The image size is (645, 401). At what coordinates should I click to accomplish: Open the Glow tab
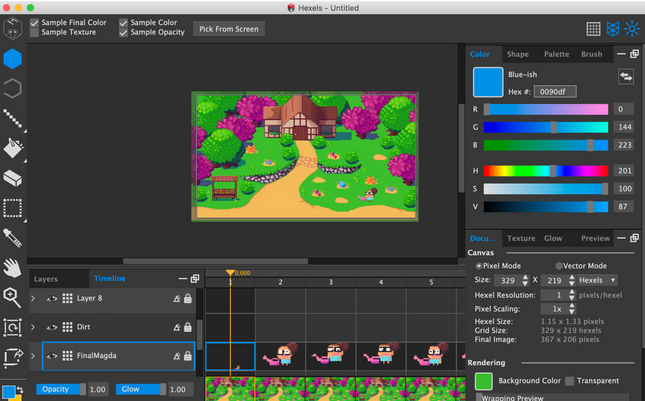pyautogui.click(x=553, y=238)
